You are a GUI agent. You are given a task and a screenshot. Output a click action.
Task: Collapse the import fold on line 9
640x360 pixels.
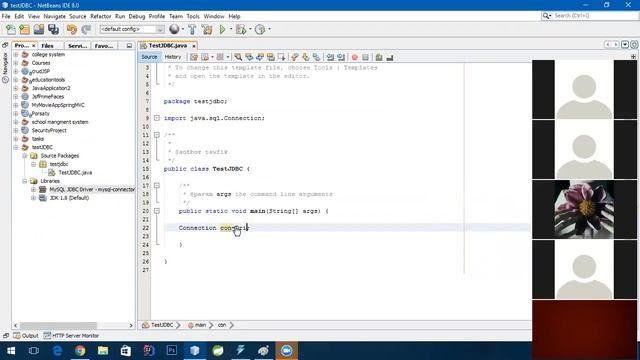[x=157, y=118]
